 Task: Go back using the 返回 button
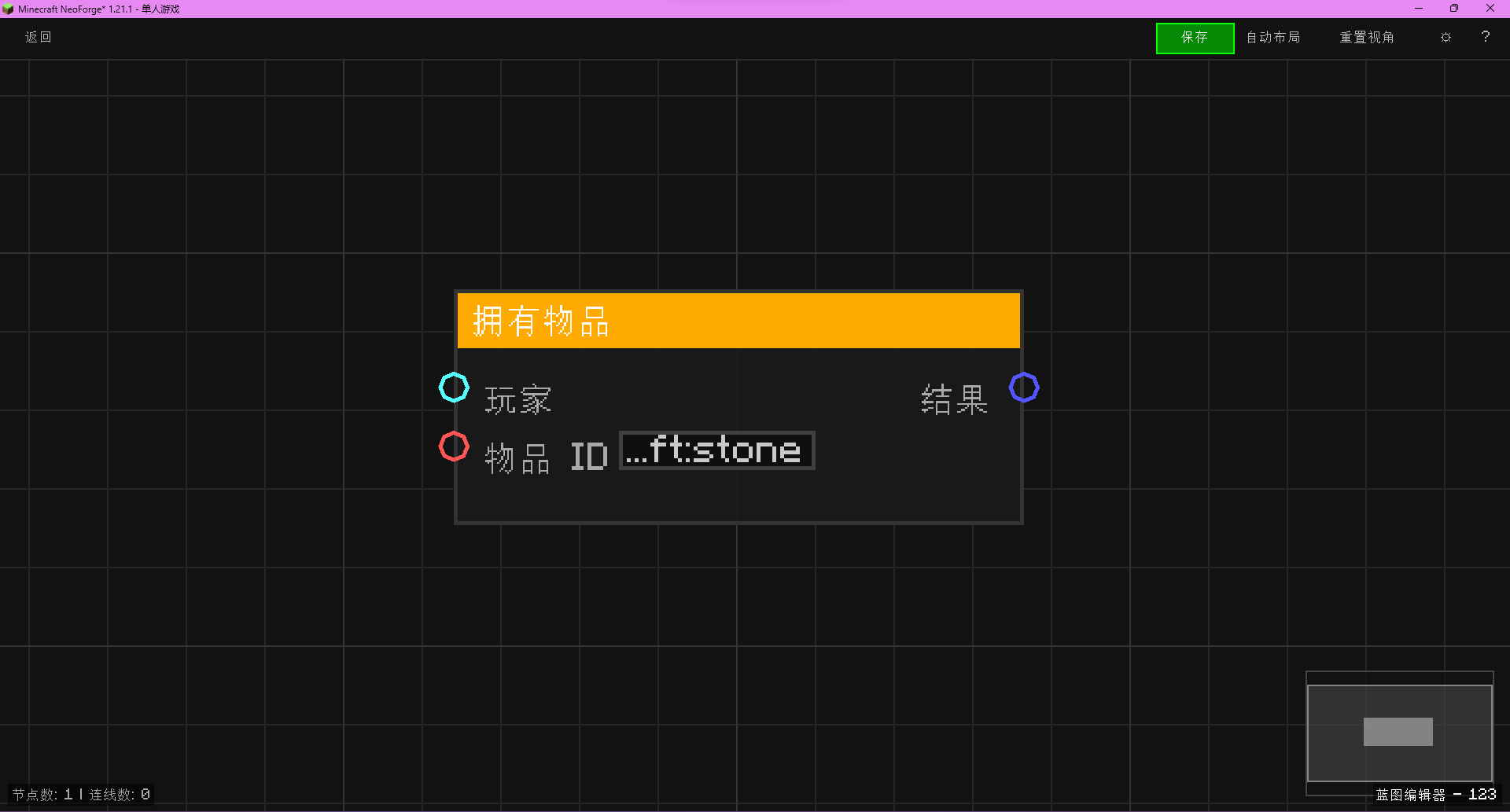[38, 37]
